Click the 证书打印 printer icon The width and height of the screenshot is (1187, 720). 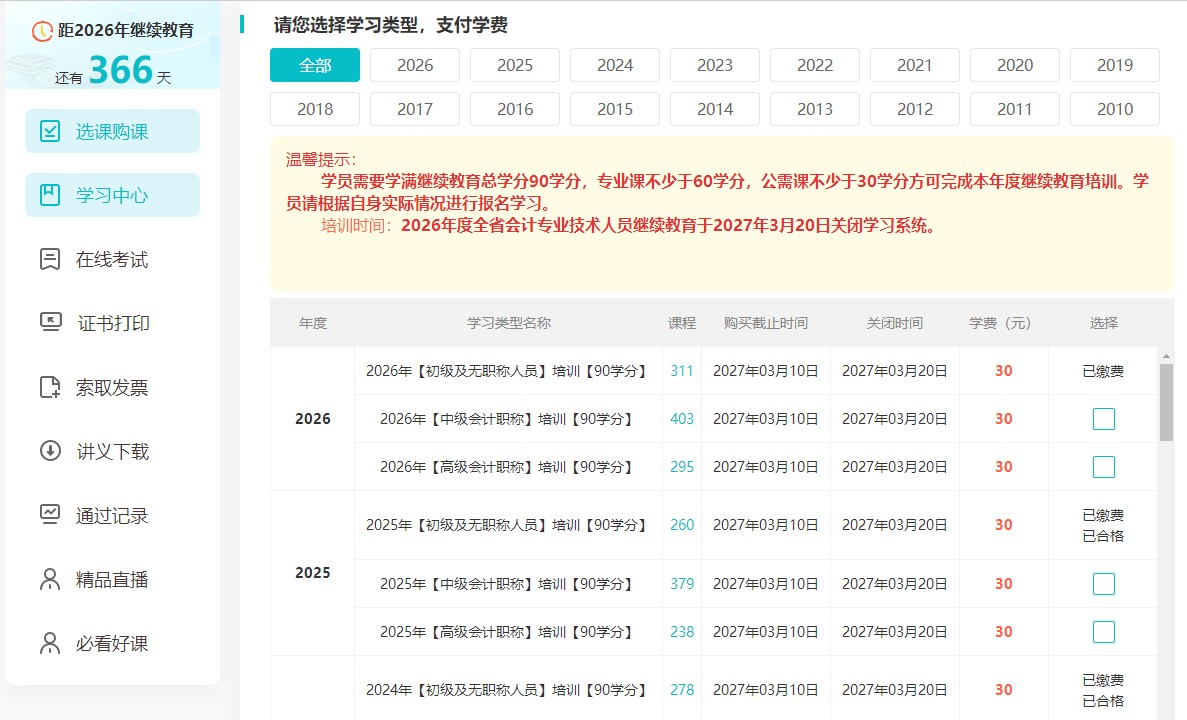tap(50, 323)
